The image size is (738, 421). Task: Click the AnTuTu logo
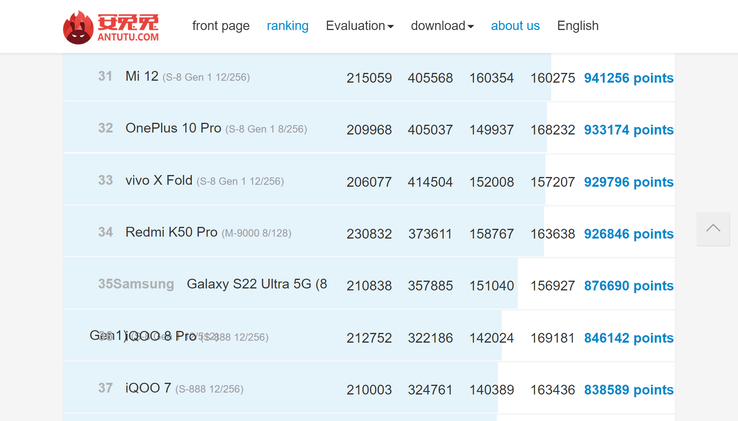(111, 27)
